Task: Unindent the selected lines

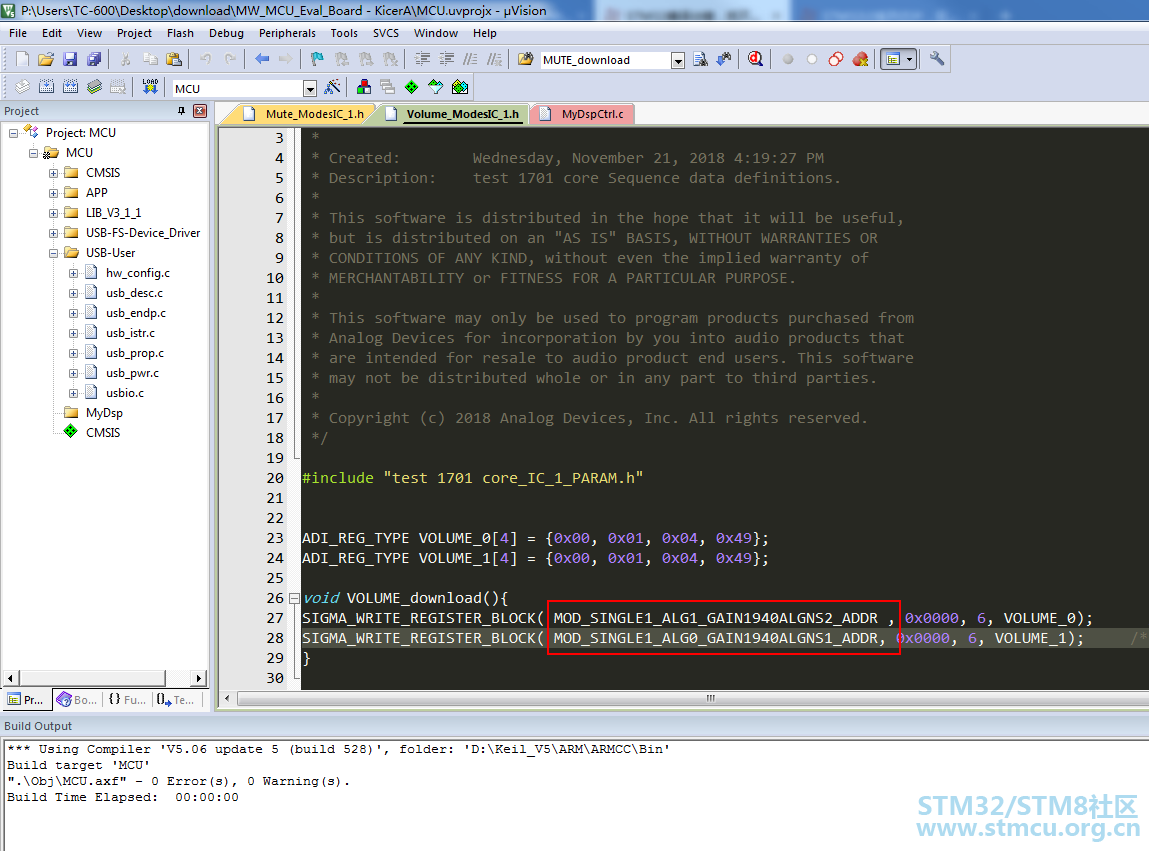Action: (x=447, y=59)
